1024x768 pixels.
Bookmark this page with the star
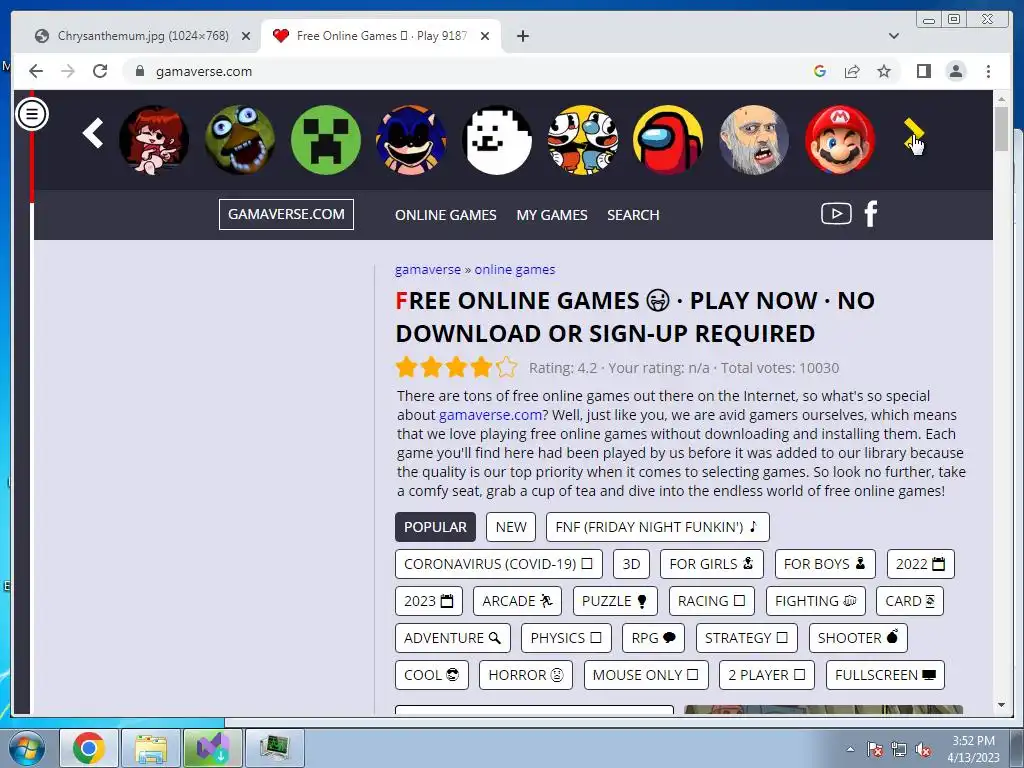pos(884,71)
